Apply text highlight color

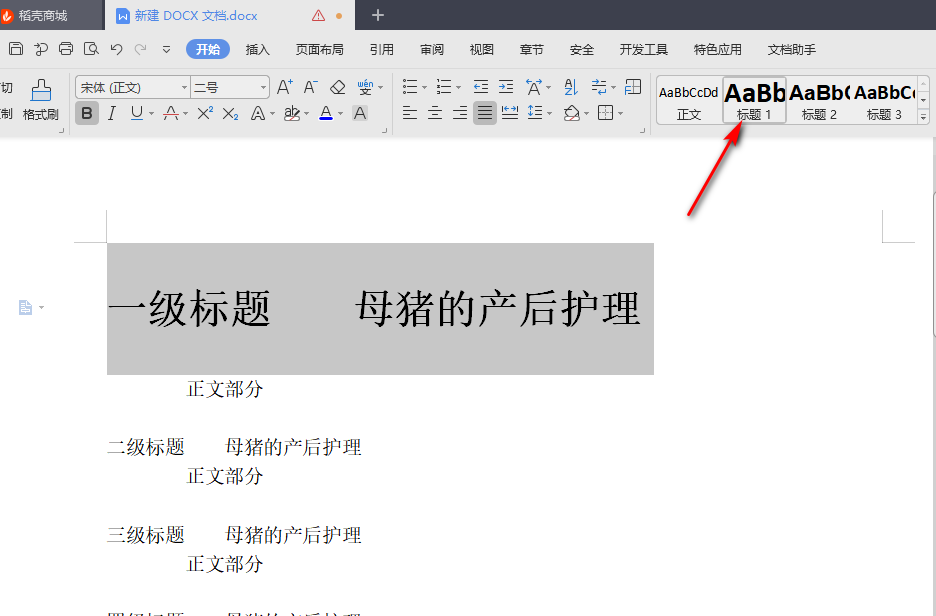pos(292,113)
